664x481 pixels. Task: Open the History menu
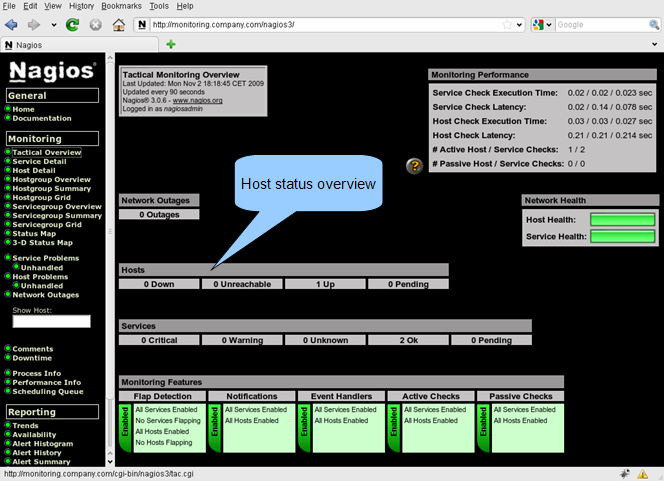point(81,6)
